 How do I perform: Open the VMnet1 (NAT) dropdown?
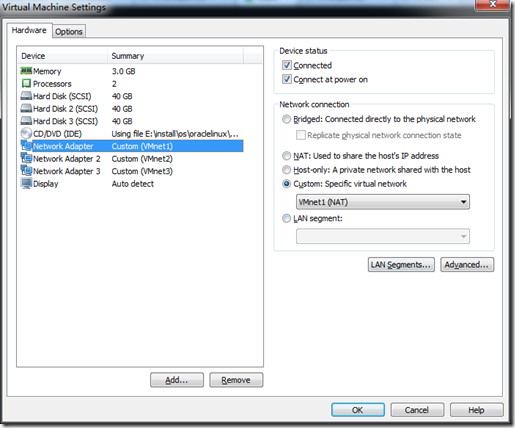(x=383, y=202)
